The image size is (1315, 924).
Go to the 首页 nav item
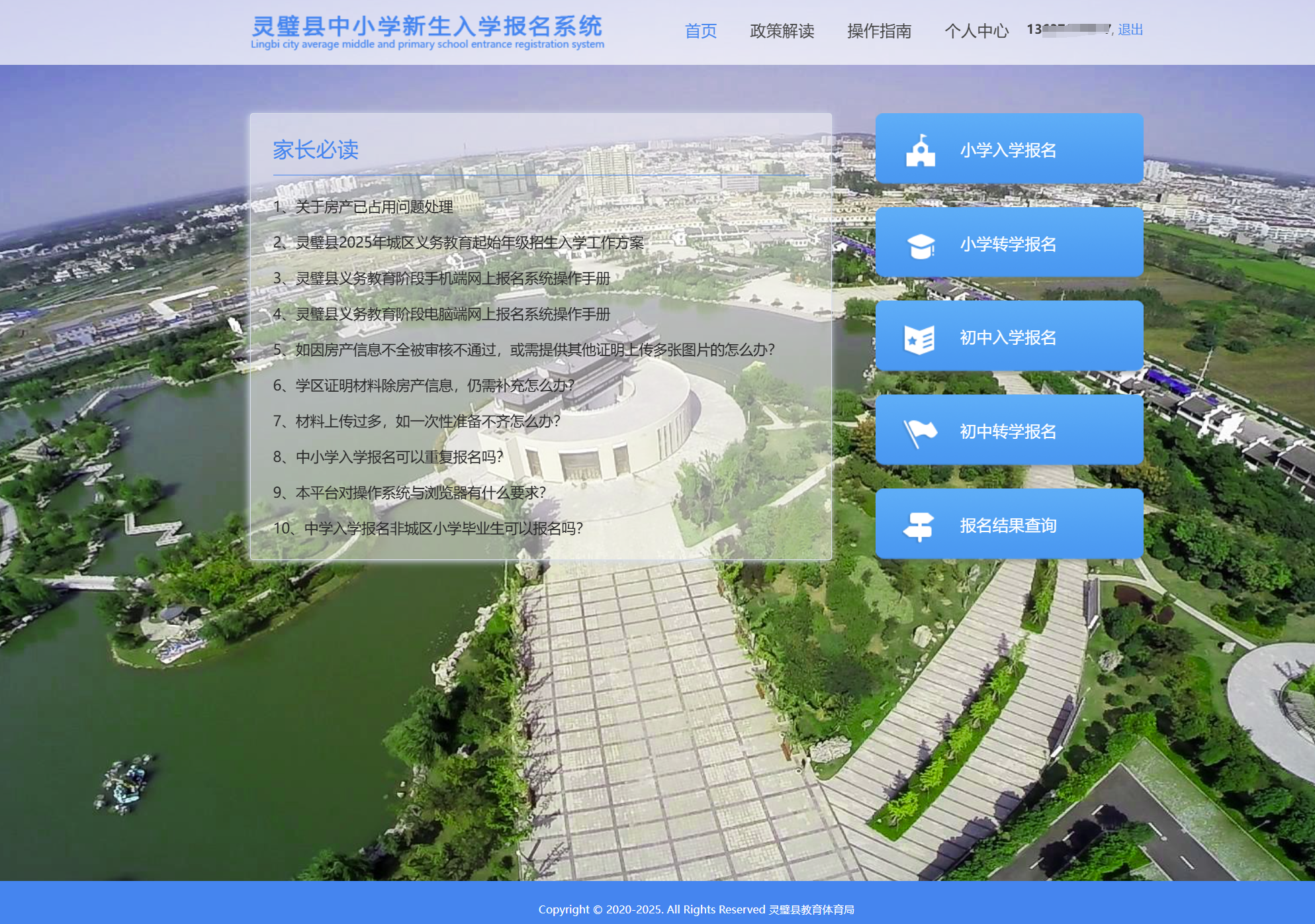tap(700, 30)
